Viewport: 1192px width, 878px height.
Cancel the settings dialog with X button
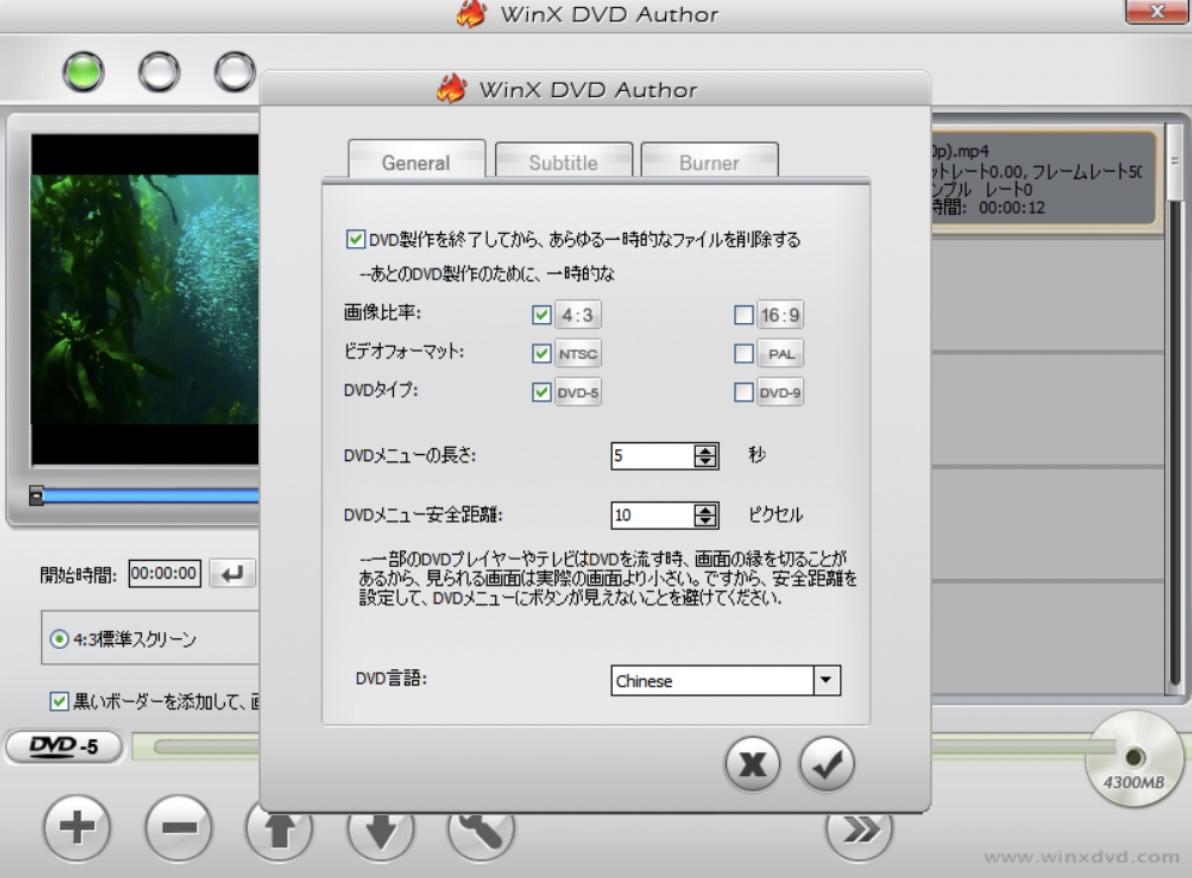click(753, 764)
